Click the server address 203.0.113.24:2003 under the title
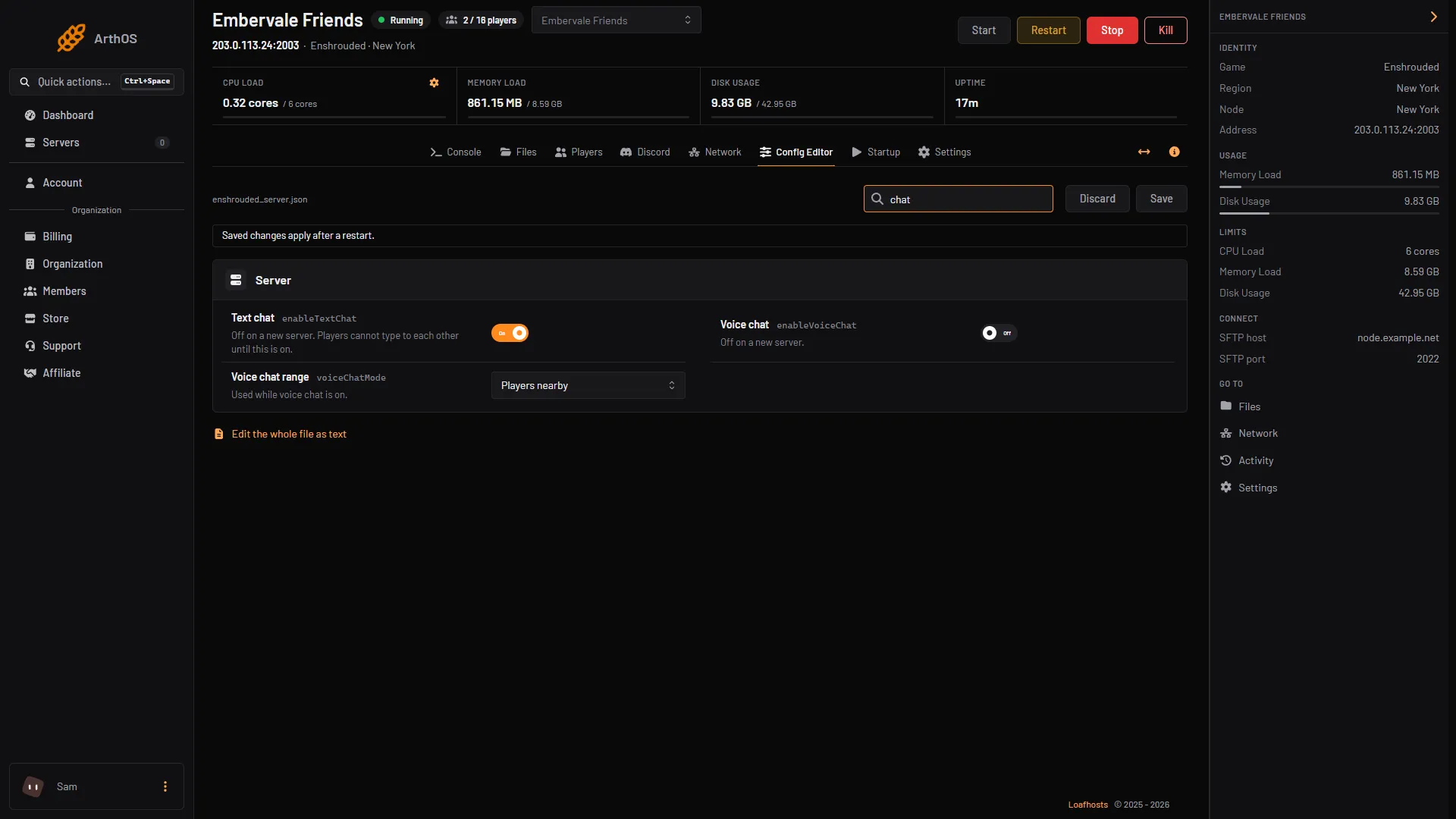1456x819 pixels. point(256,45)
